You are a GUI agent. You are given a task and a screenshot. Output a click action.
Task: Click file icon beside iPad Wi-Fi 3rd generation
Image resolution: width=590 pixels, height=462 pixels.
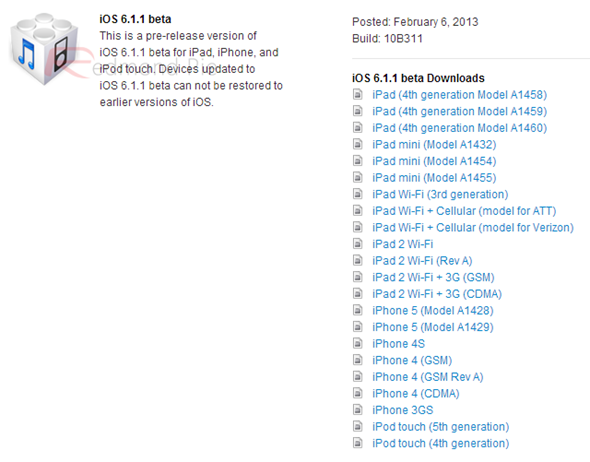358,194
